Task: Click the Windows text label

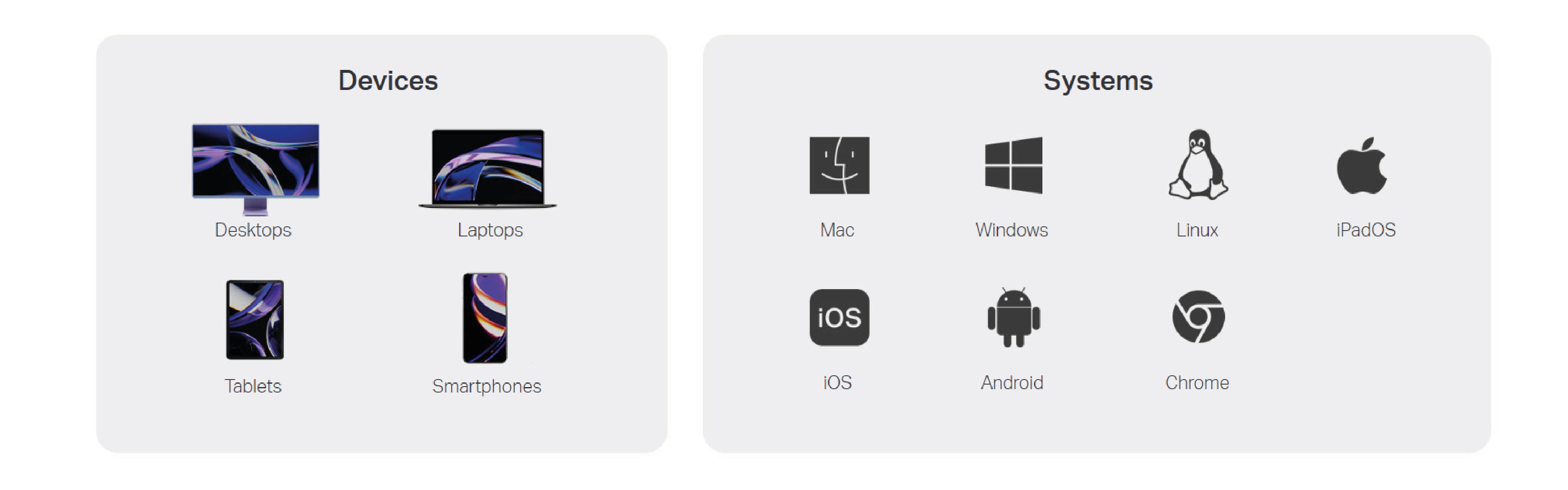Action: (1011, 231)
